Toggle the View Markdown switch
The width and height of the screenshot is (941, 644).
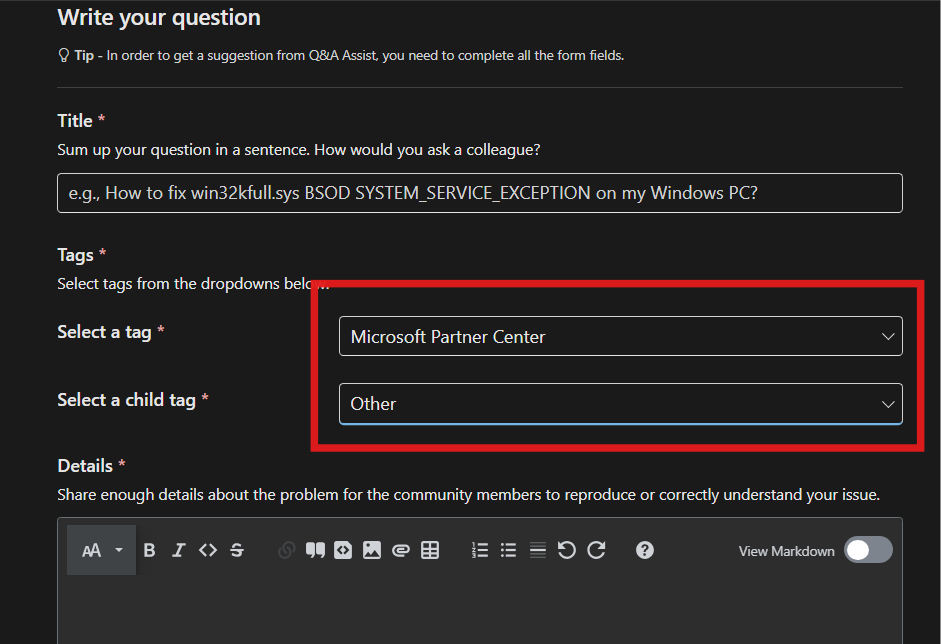(x=868, y=550)
